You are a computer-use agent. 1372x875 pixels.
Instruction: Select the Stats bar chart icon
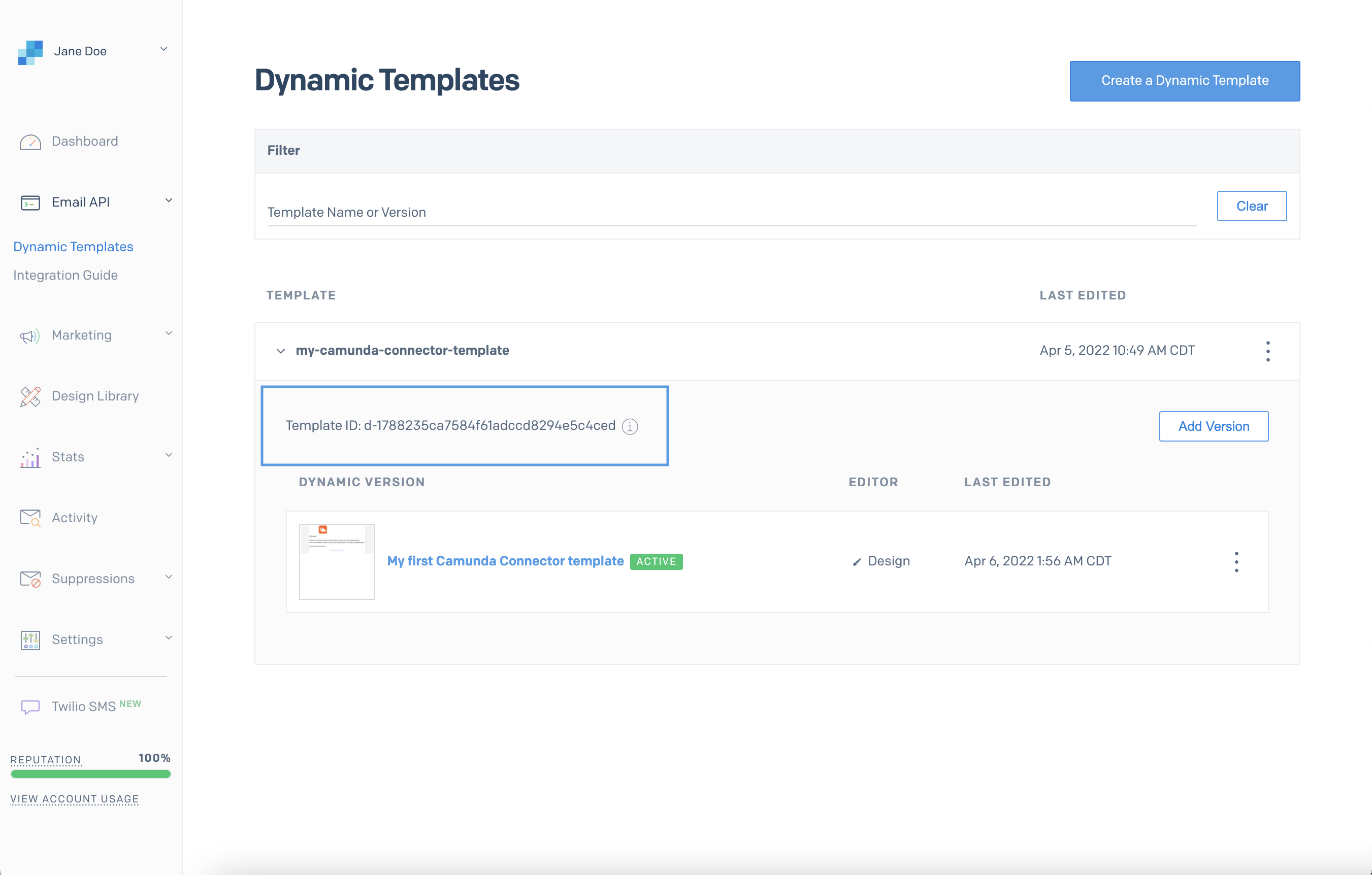click(x=30, y=457)
